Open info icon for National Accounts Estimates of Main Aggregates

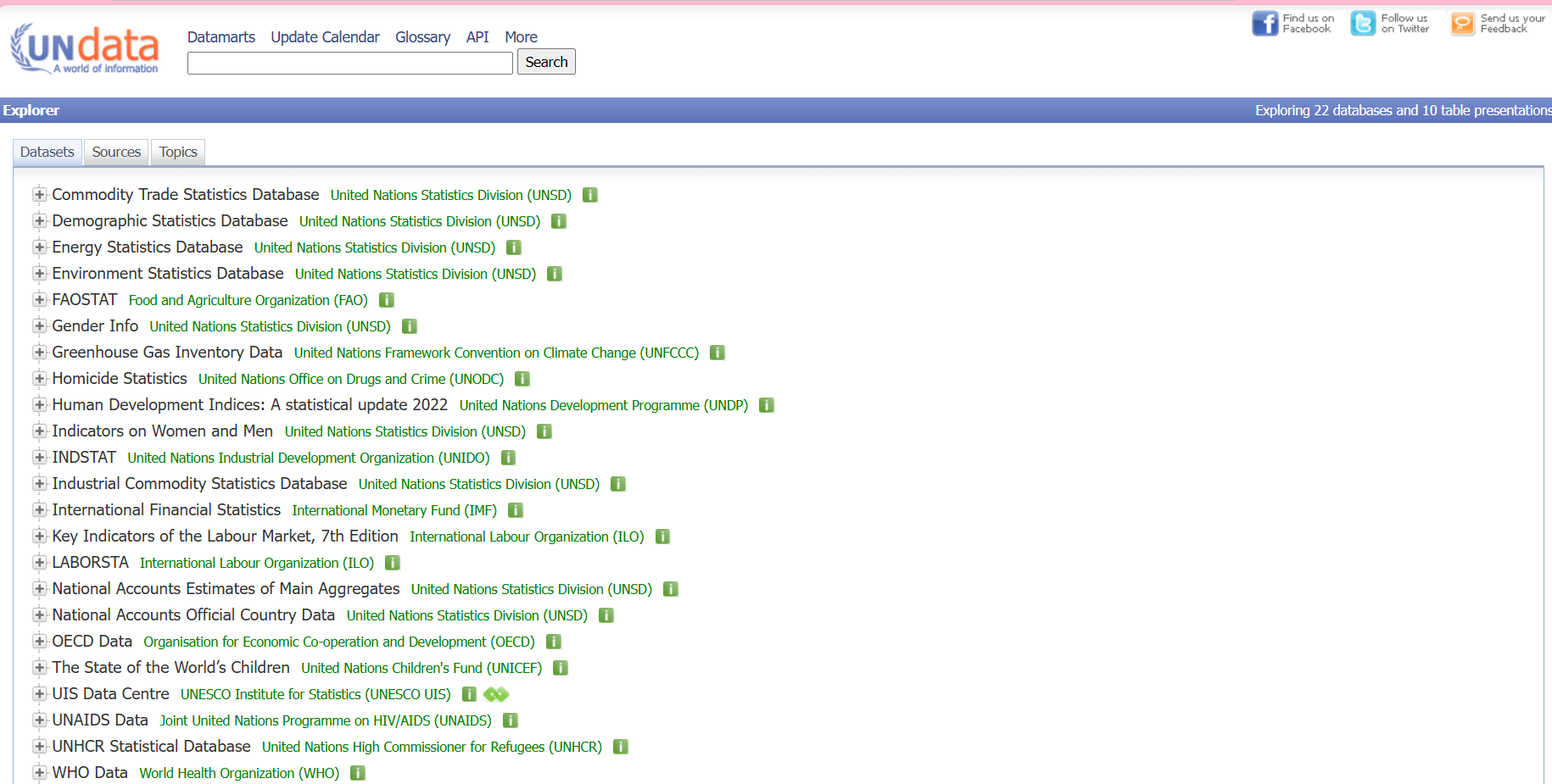click(671, 589)
